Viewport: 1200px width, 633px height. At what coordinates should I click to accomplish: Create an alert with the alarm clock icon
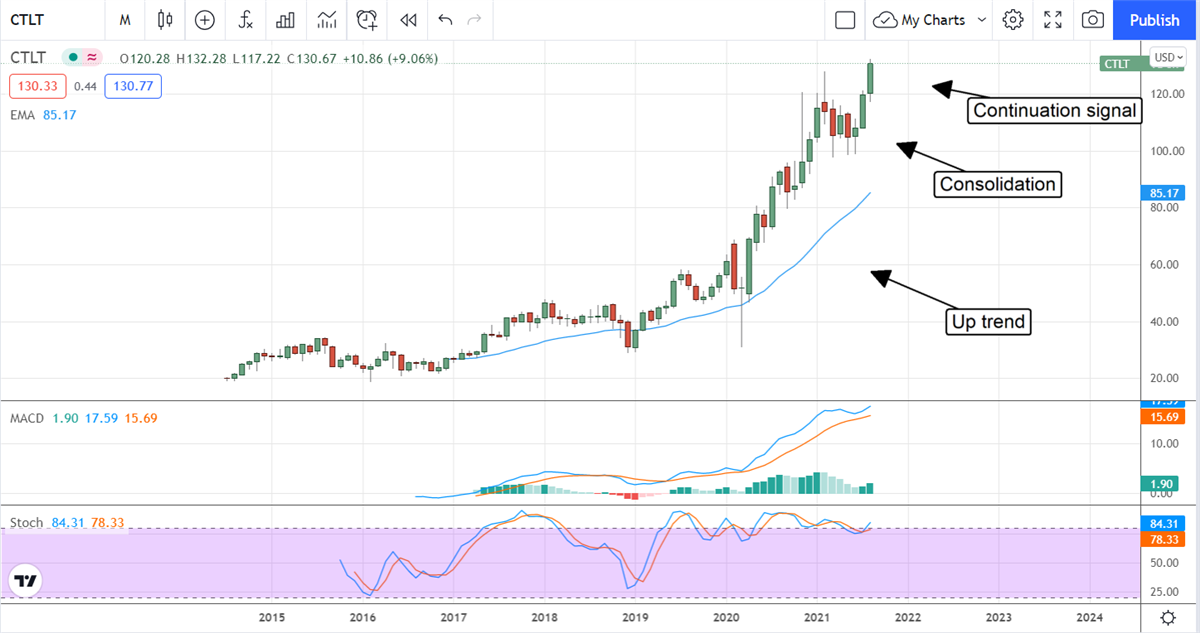pyautogui.click(x=367, y=20)
